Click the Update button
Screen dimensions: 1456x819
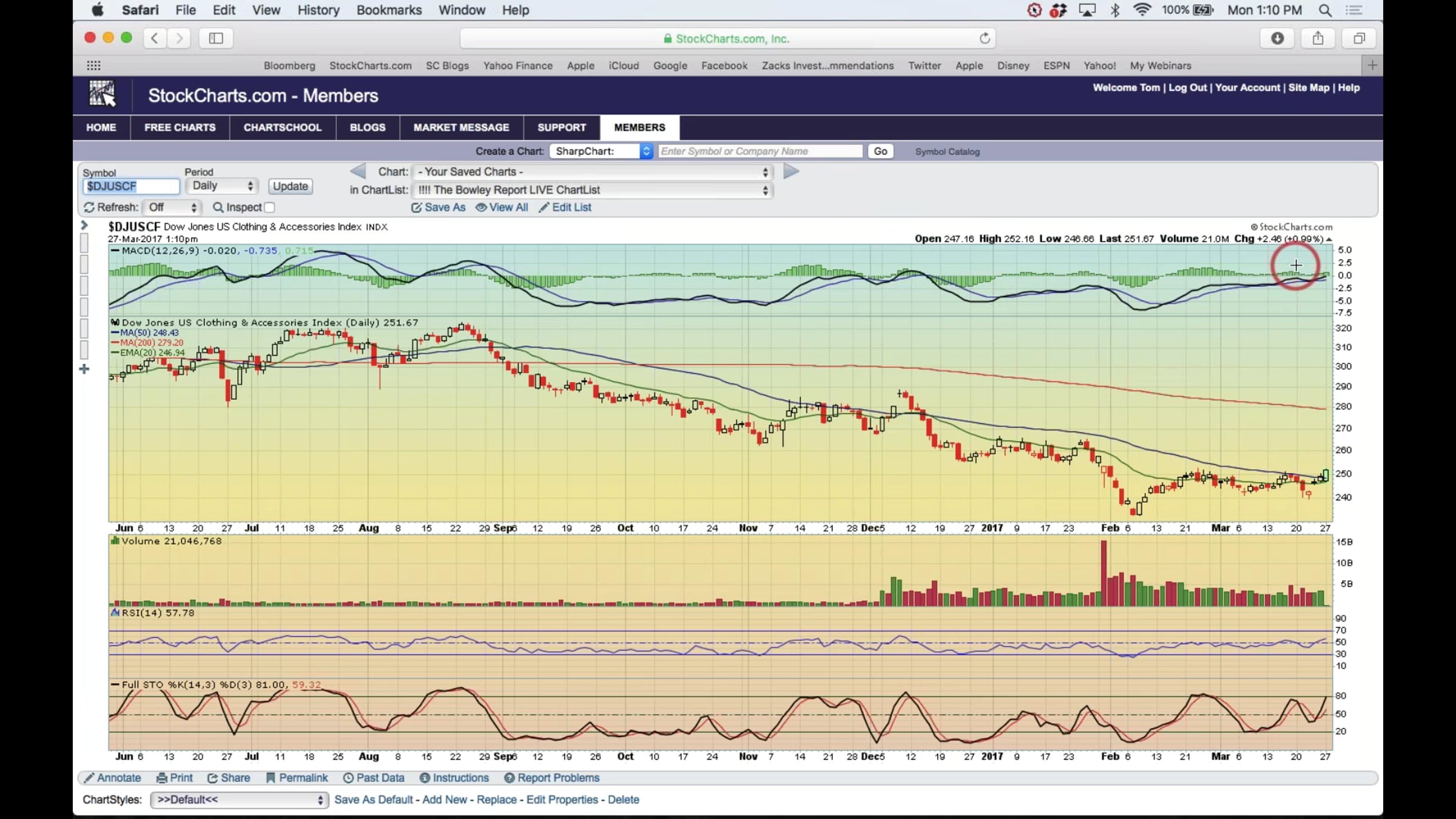click(x=291, y=186)
